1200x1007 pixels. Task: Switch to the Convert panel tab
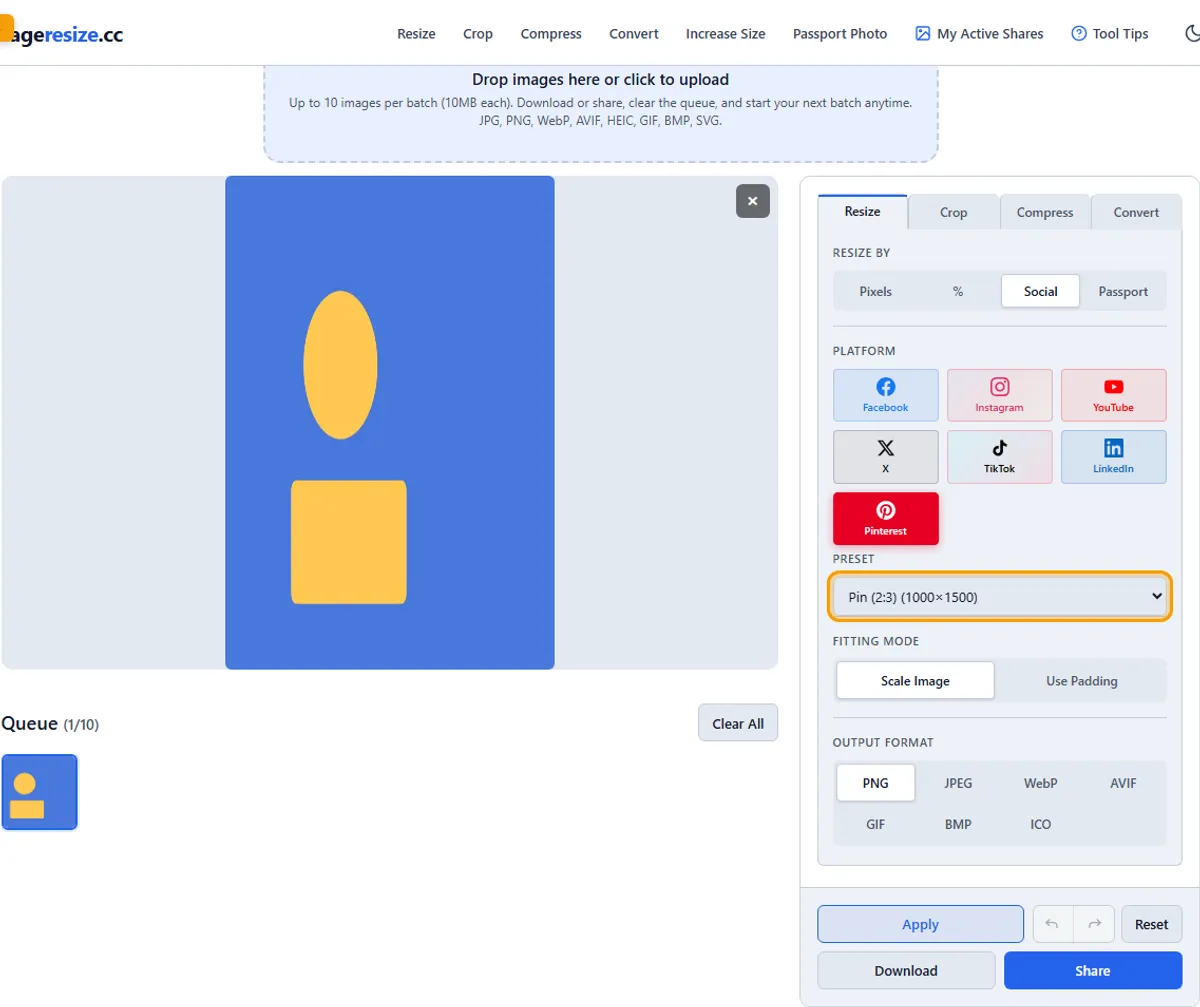[1136, 212]
